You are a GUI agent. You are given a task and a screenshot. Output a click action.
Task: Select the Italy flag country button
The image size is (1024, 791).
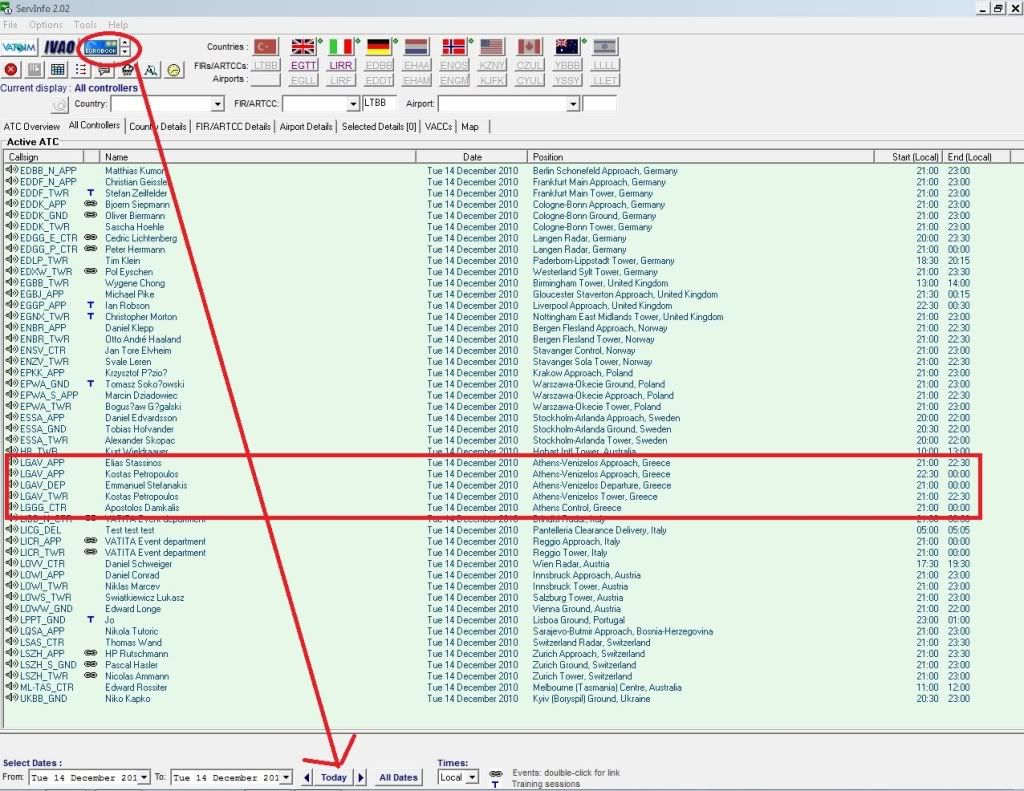341,47
